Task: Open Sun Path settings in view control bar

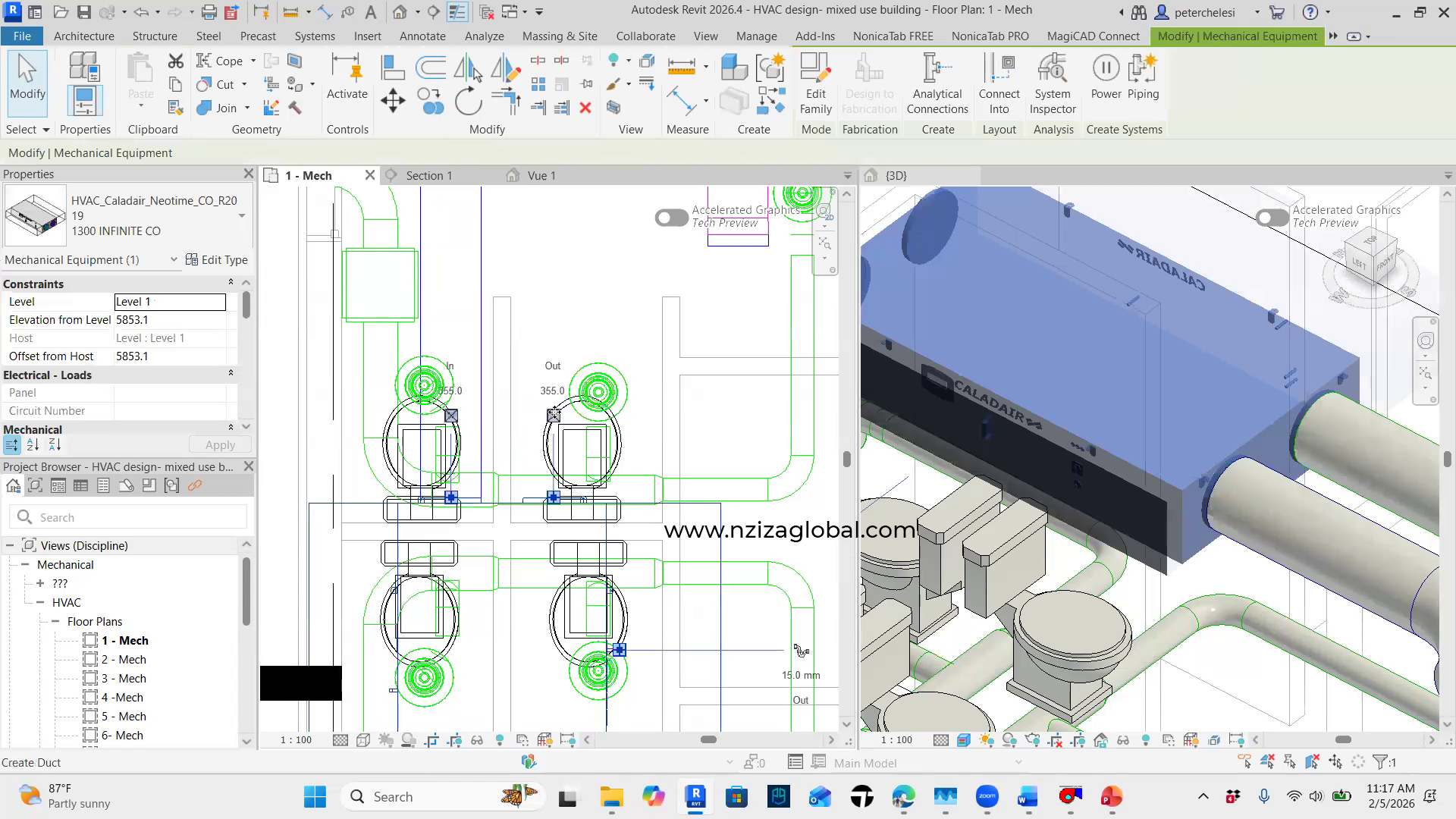Action: pyautogui.click(x=386, y=740)
